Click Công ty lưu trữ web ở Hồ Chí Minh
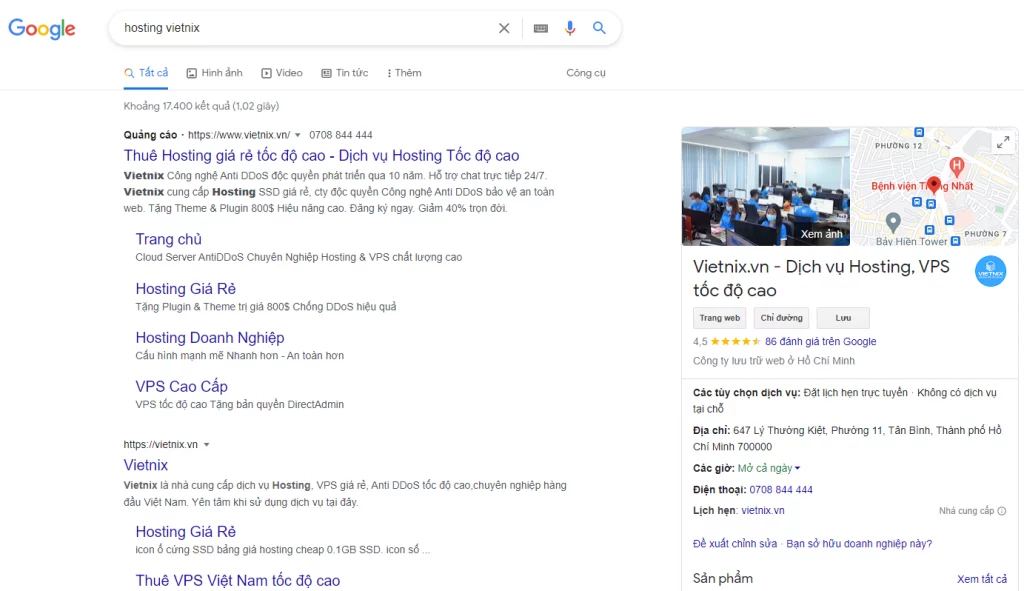 [774, 360]
